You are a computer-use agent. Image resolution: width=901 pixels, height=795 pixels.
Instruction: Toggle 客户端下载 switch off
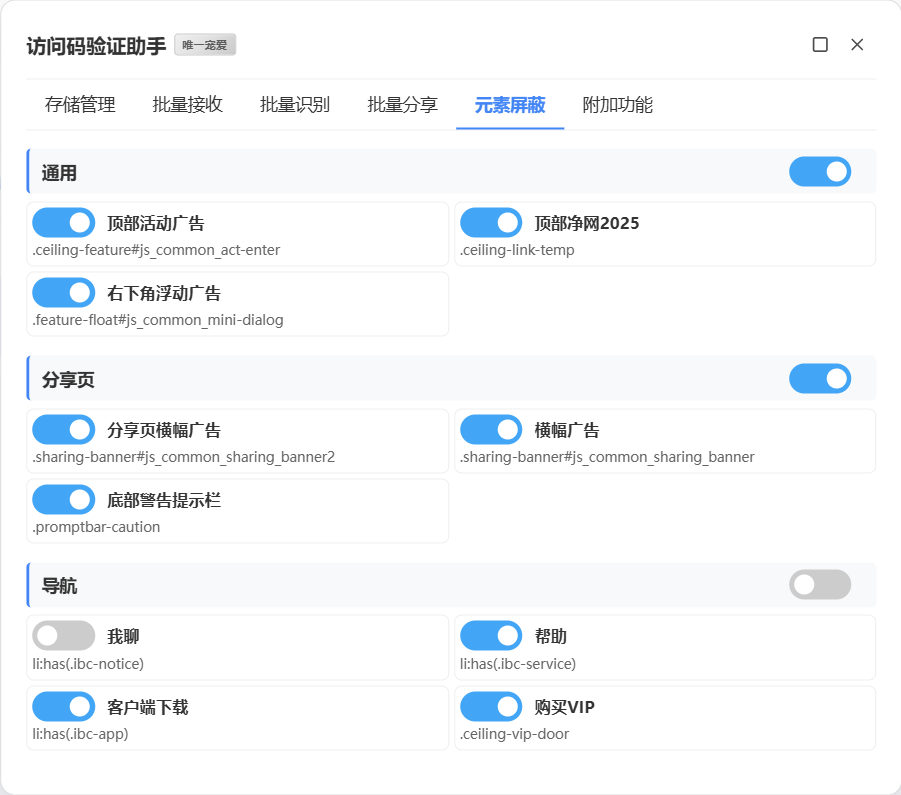click(64, 707)
